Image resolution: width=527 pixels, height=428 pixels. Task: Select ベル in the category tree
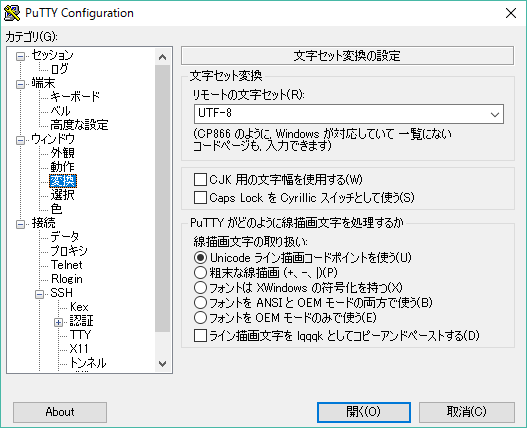[60, 111]
